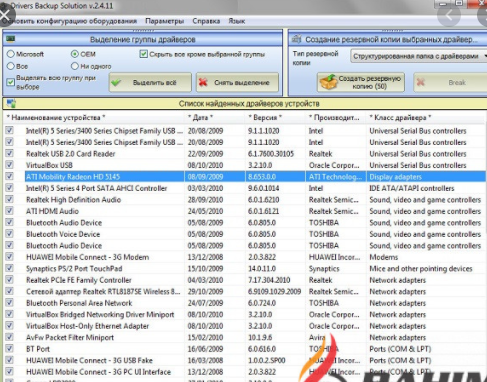Viewport: 487px width, 382px height.
Task: Select the Все radio button
Action: (11, 66)
